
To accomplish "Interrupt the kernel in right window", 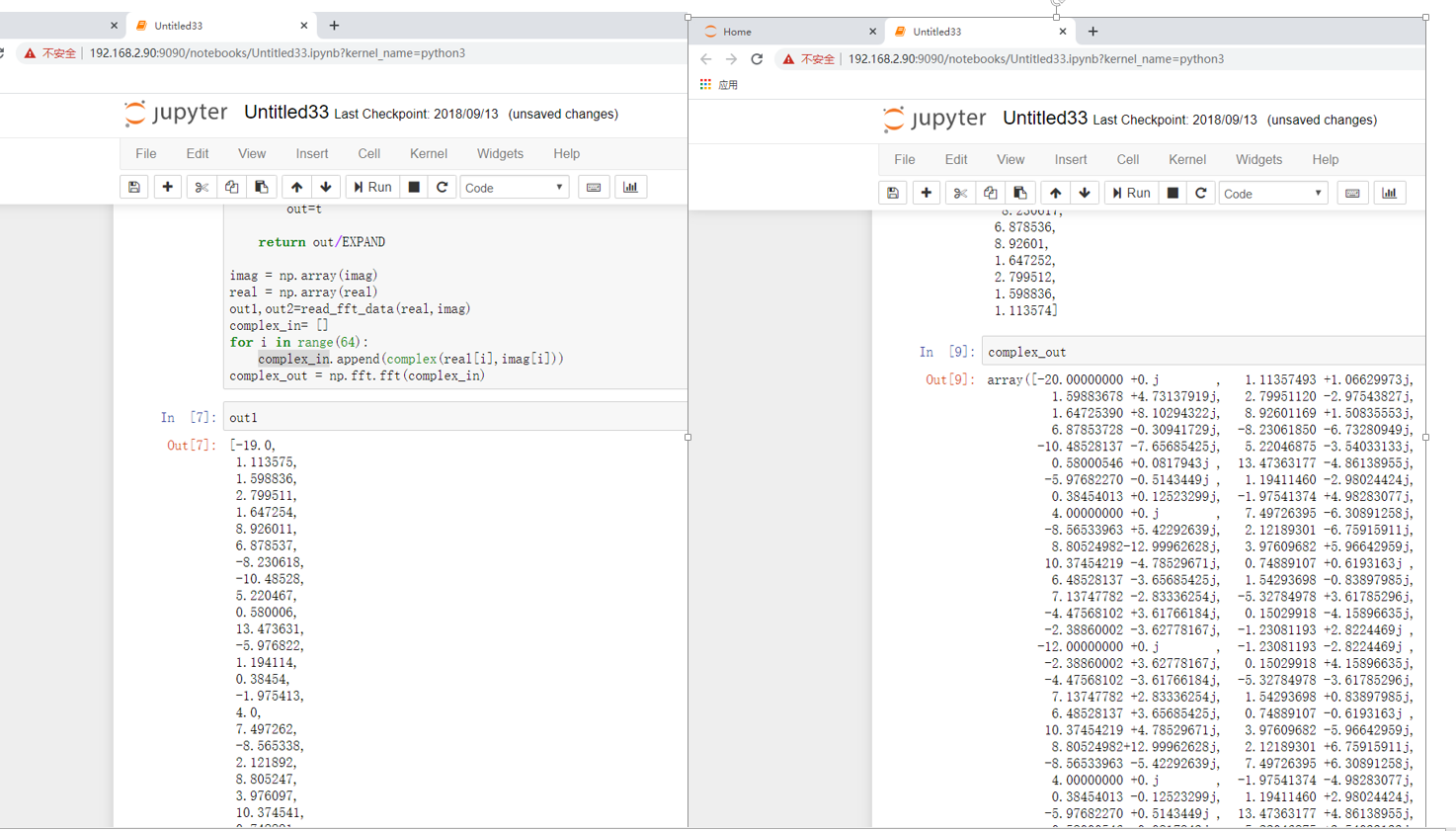I will 1173,193.
